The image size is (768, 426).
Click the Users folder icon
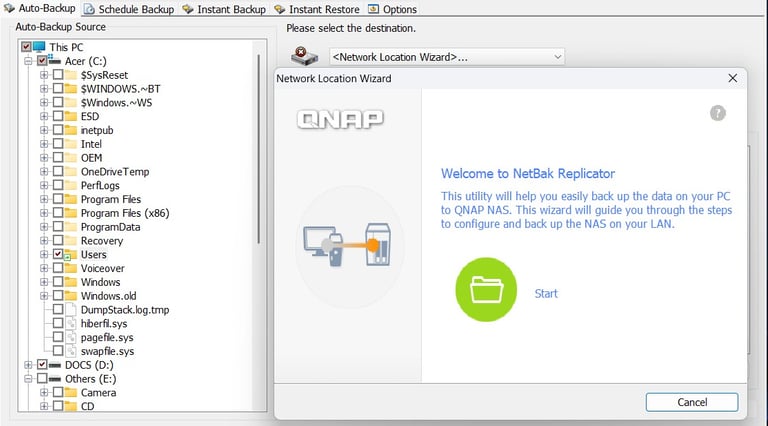(x=71, y=255)
